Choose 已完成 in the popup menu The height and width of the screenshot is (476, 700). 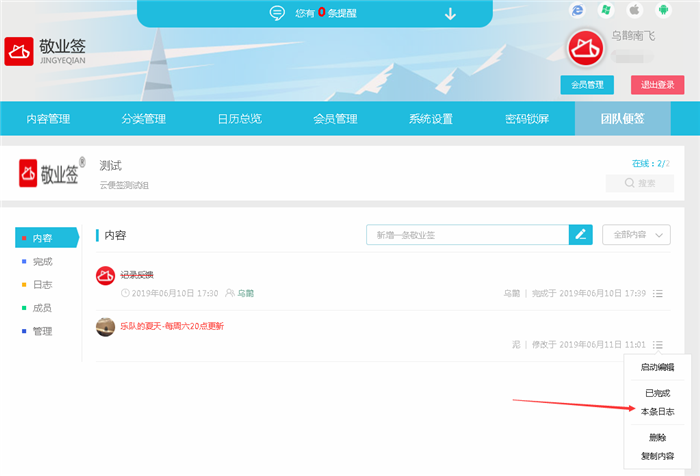point(657,393)
